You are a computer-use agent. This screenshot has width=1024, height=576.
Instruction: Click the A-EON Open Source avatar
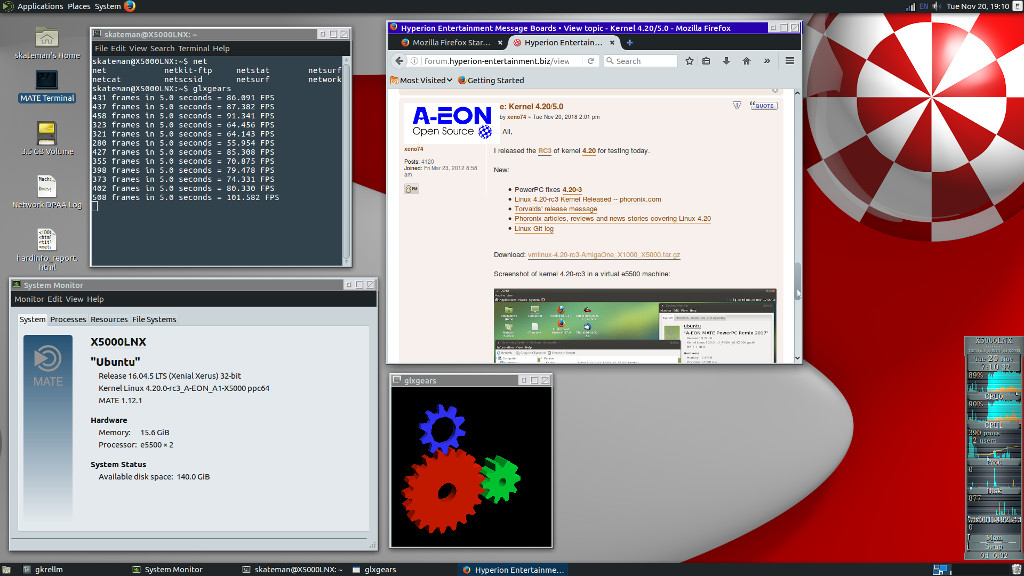452,123
